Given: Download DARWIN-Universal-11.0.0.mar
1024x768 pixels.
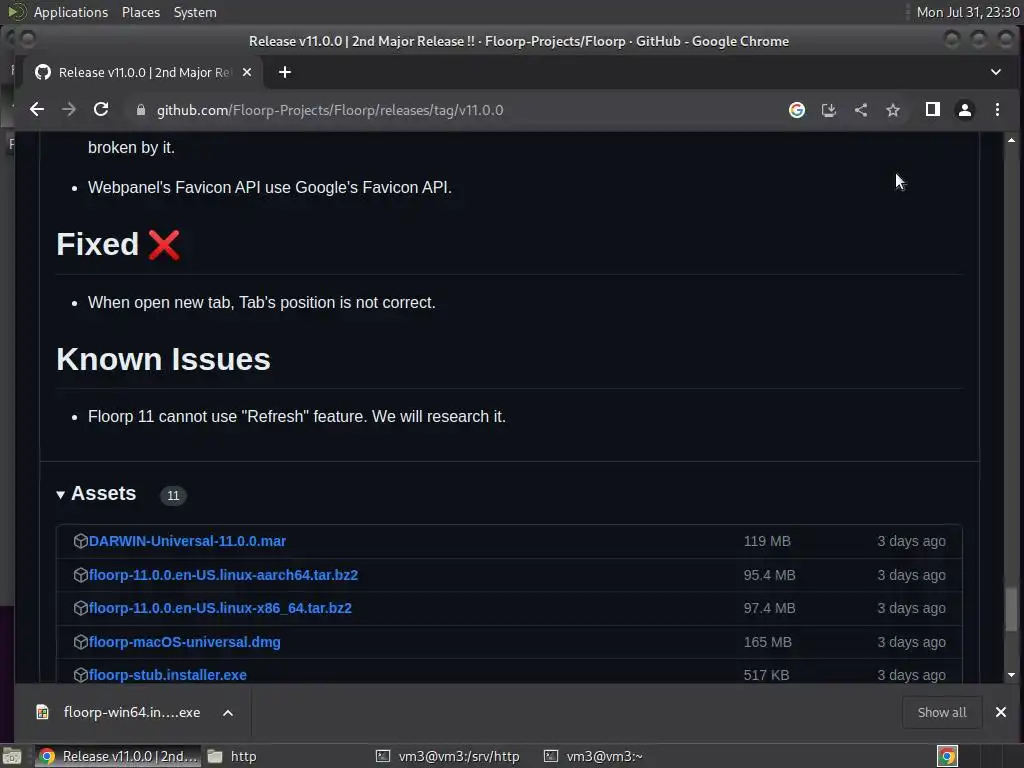Looking at the screenshot, I should 187,541.
